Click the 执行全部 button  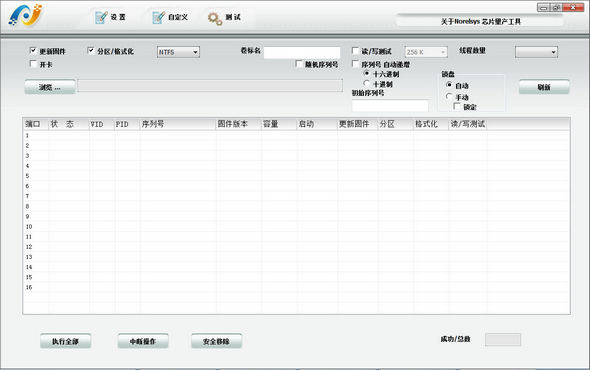click(65, 341)
